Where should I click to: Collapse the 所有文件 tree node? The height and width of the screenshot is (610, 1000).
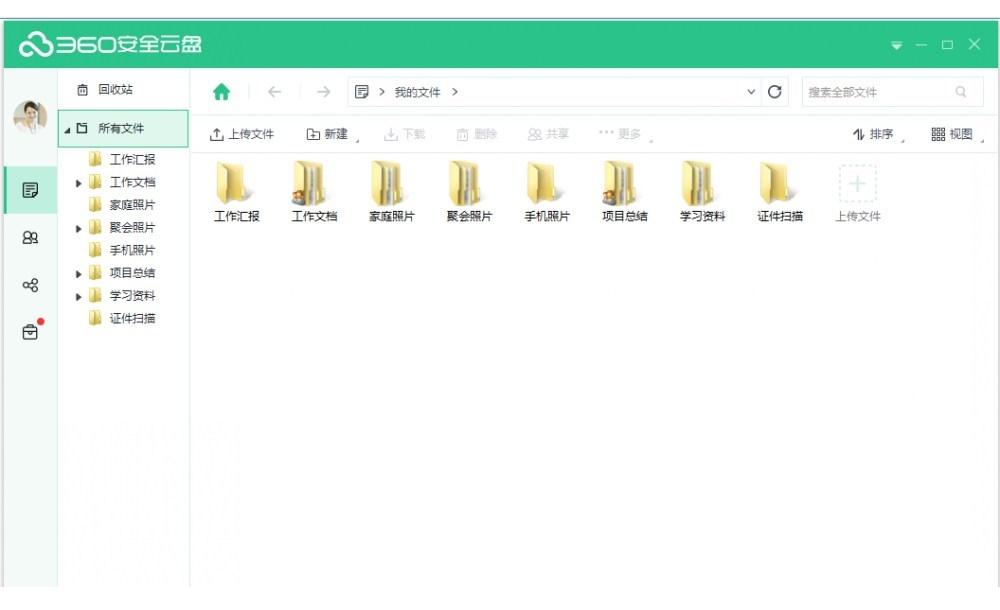click(x=67, y=128)
